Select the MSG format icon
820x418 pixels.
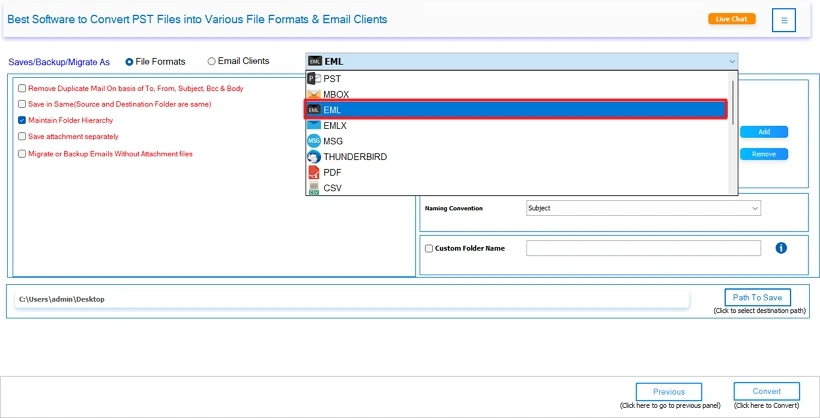click(314, 141)
